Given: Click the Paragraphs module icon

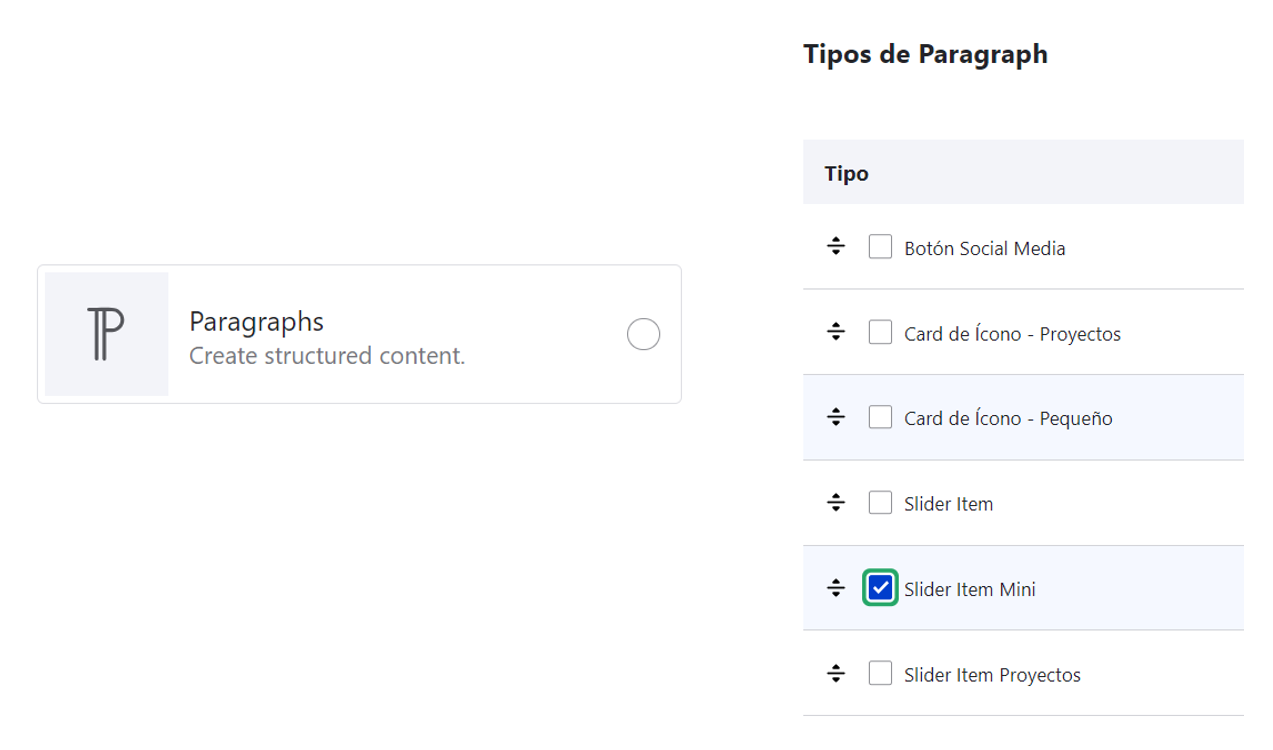Looking at the screenshot, I should point(106,334).
